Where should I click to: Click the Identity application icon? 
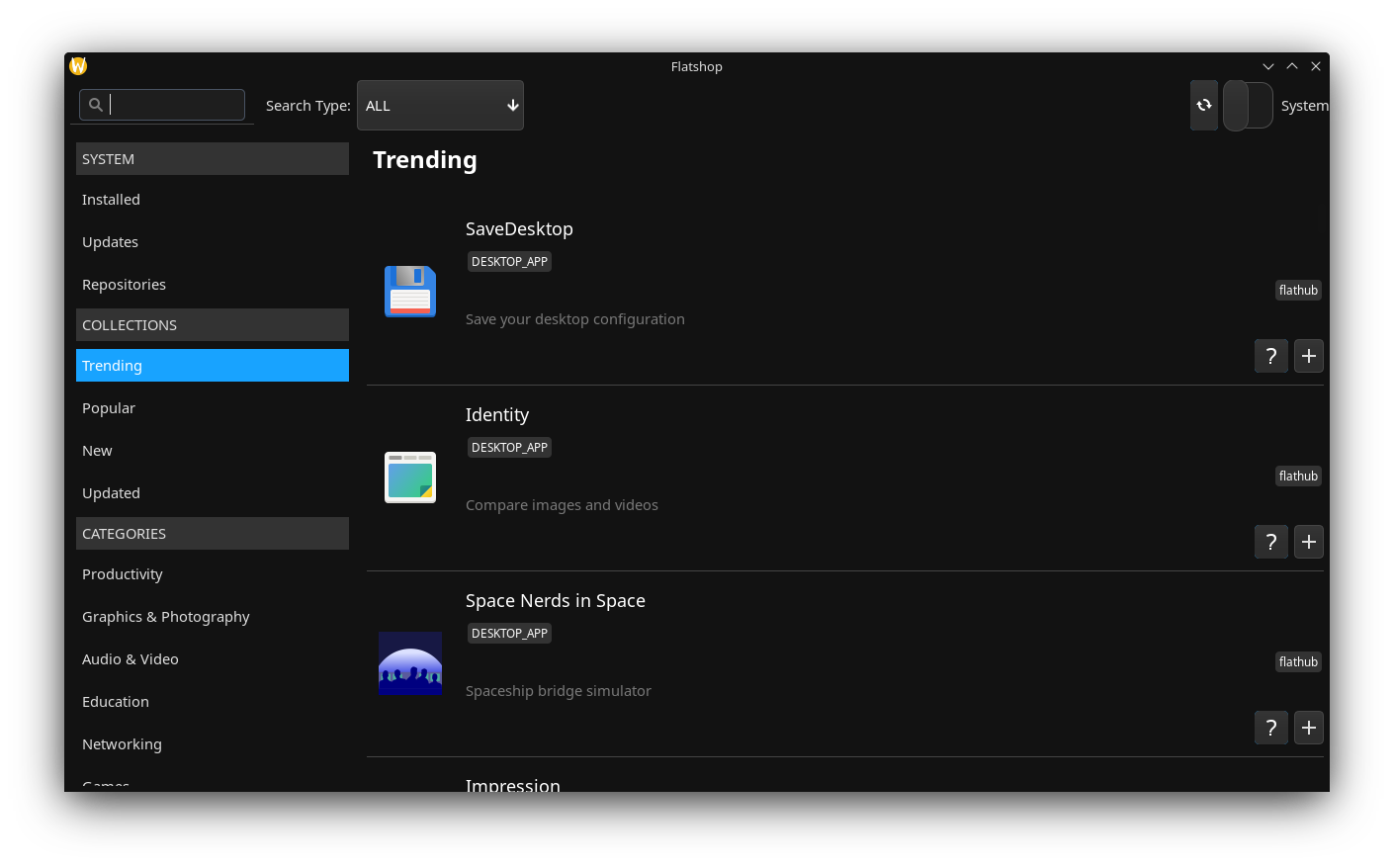pyautogui.click(x=410, y=477)
